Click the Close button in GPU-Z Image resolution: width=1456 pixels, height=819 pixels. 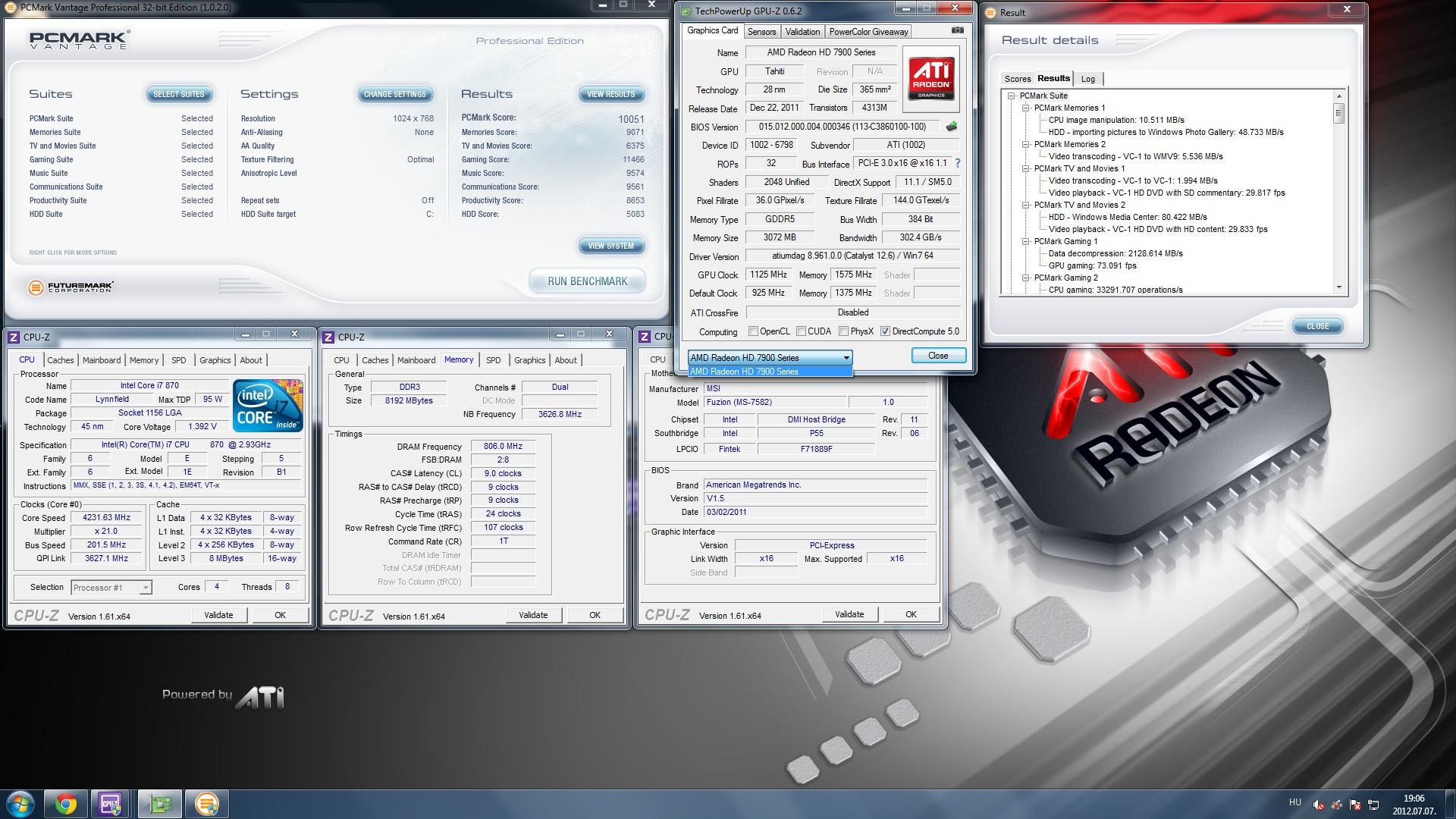(938, 356)
